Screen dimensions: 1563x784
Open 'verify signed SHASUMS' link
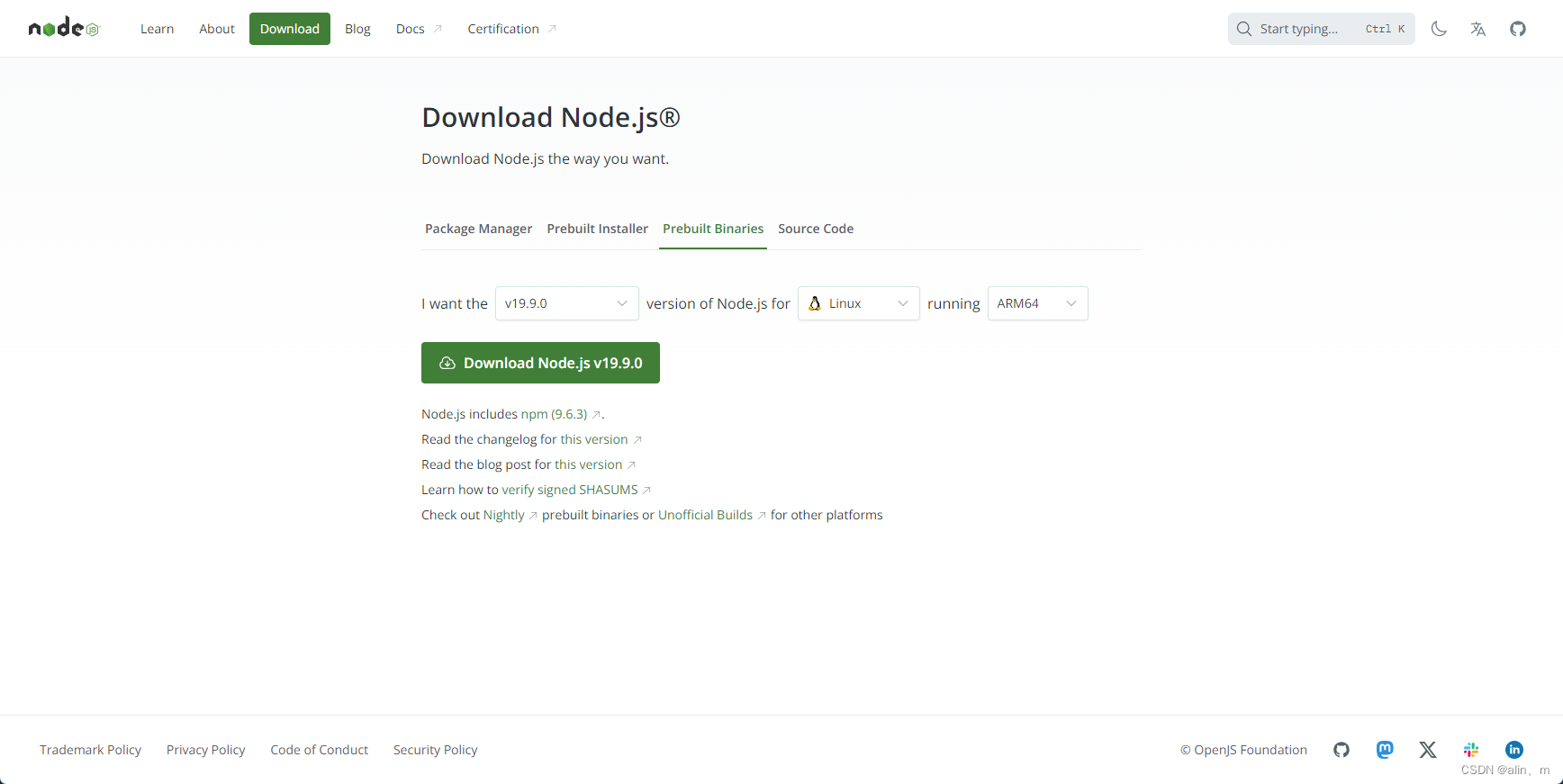(x=576, y=490)
